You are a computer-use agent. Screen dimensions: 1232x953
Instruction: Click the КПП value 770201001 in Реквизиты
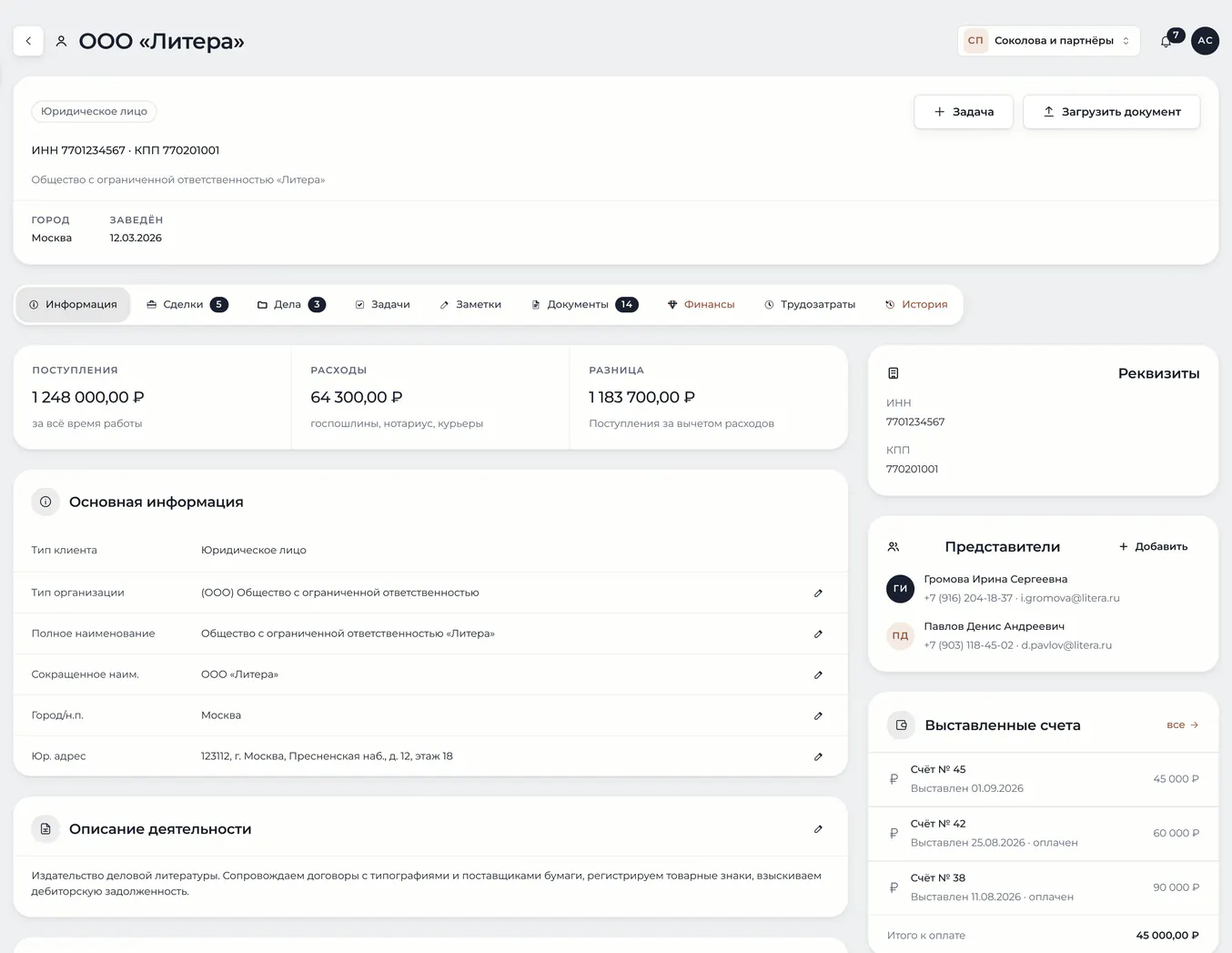point(912,469)
